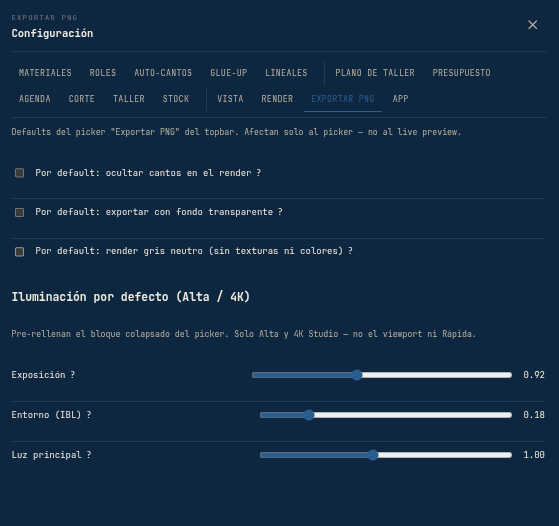Image resolution: width=559 pixels, height=526 pixels.
Task: Open the Presupuesto tab
Action: coord(461,73)
